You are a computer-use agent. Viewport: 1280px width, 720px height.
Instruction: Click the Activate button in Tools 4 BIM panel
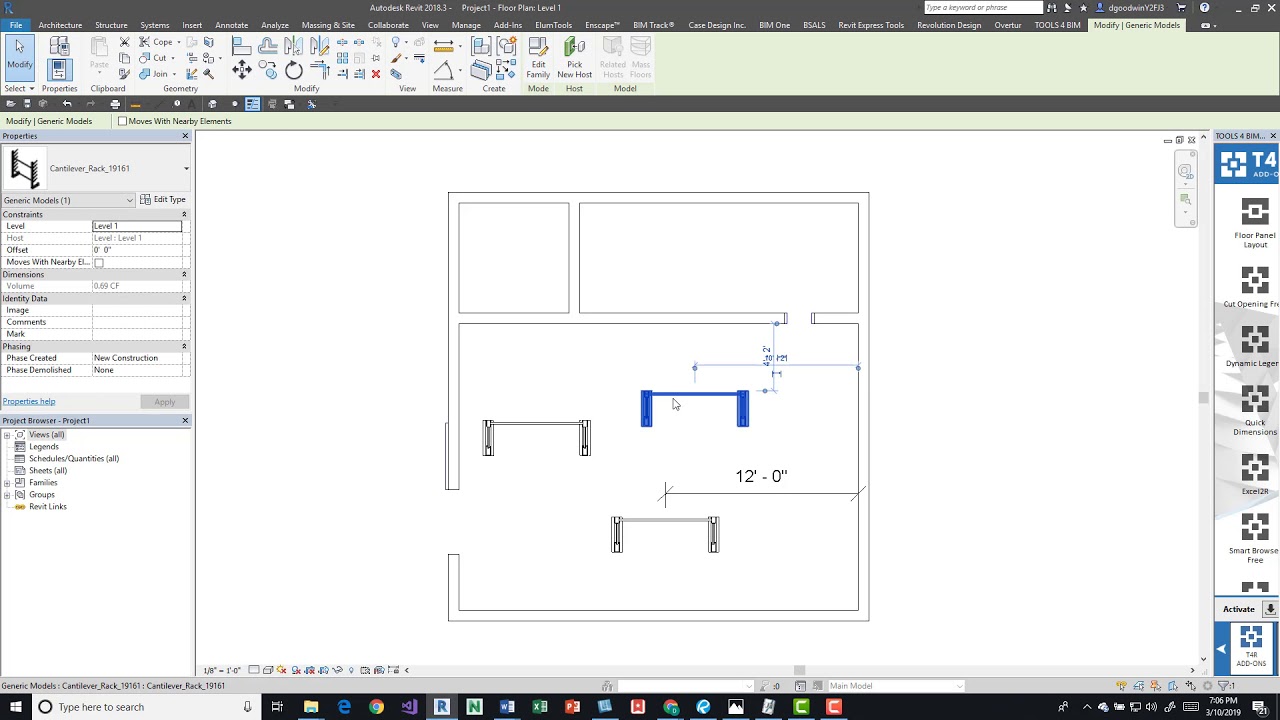coord(1238,609)
